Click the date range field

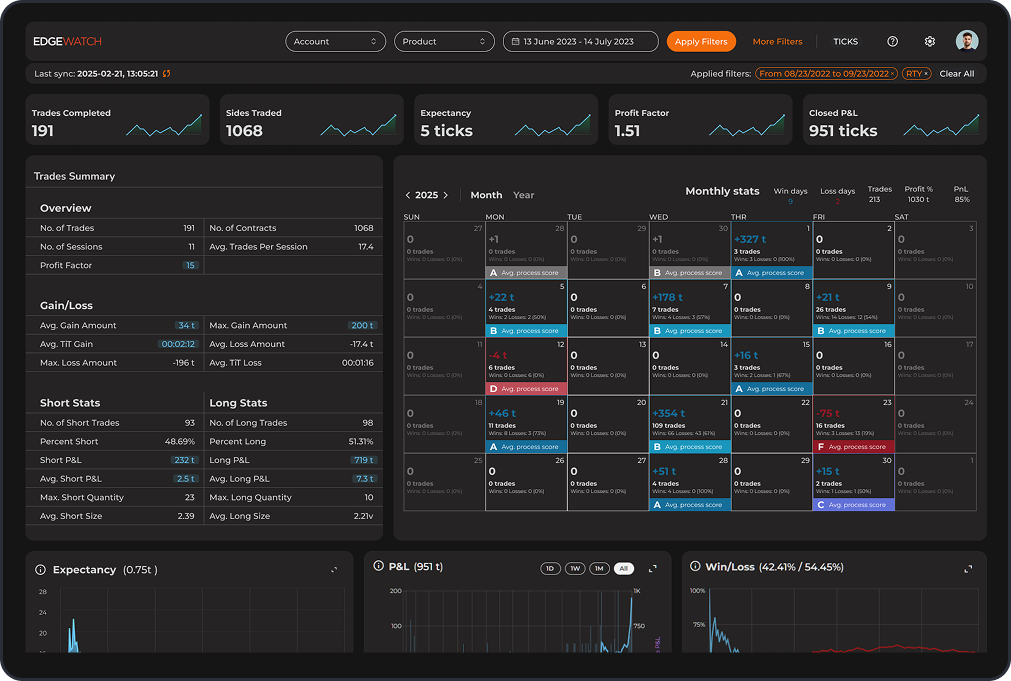[580, 42]
